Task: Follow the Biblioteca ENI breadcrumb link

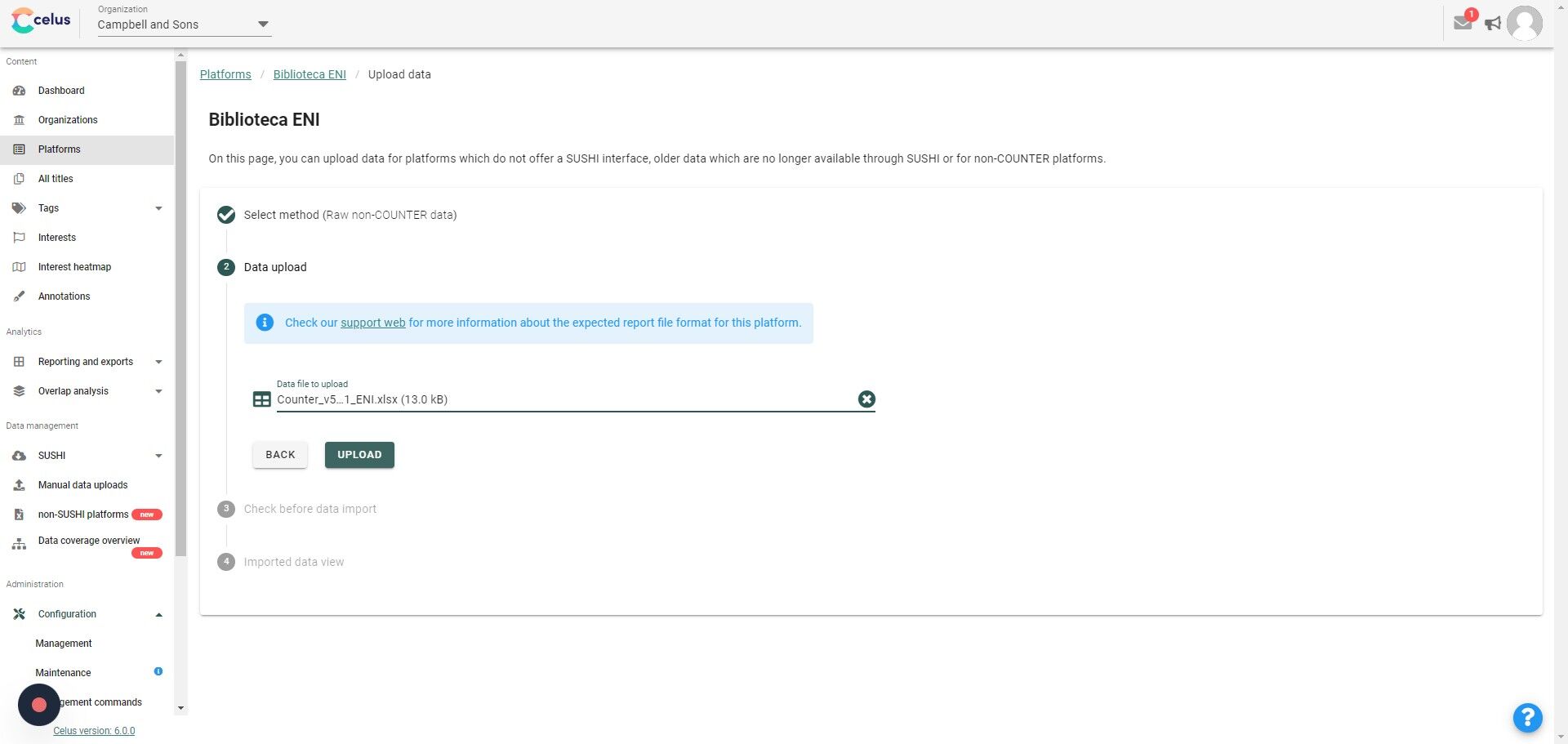Action: click(x=310, y=74)
